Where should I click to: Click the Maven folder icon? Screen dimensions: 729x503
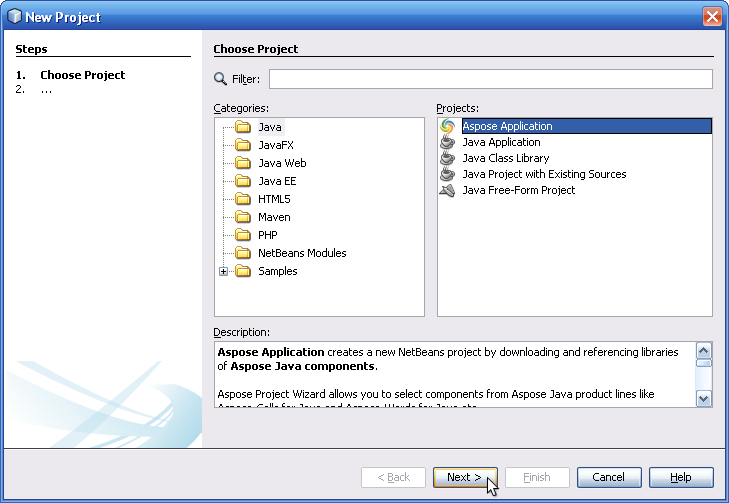pyautogui.click(x=243, y=217)
